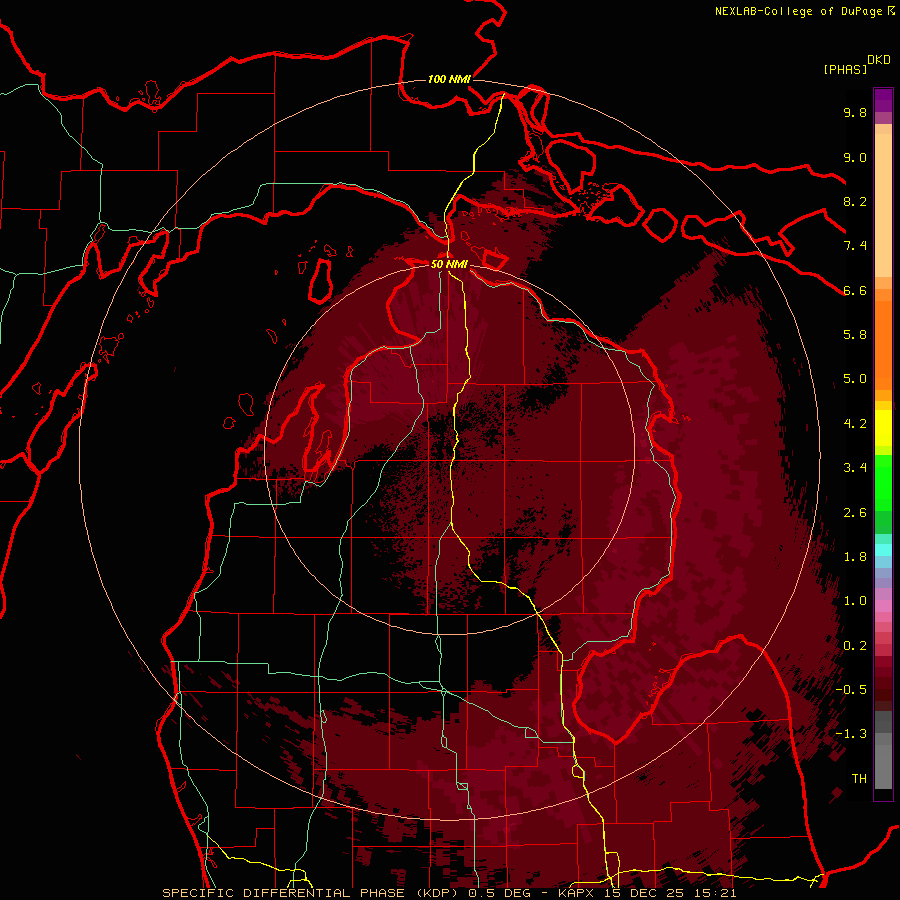Click the purple top segment of color bar
This screenshot has height=900, width=900.
coord(883,100)
